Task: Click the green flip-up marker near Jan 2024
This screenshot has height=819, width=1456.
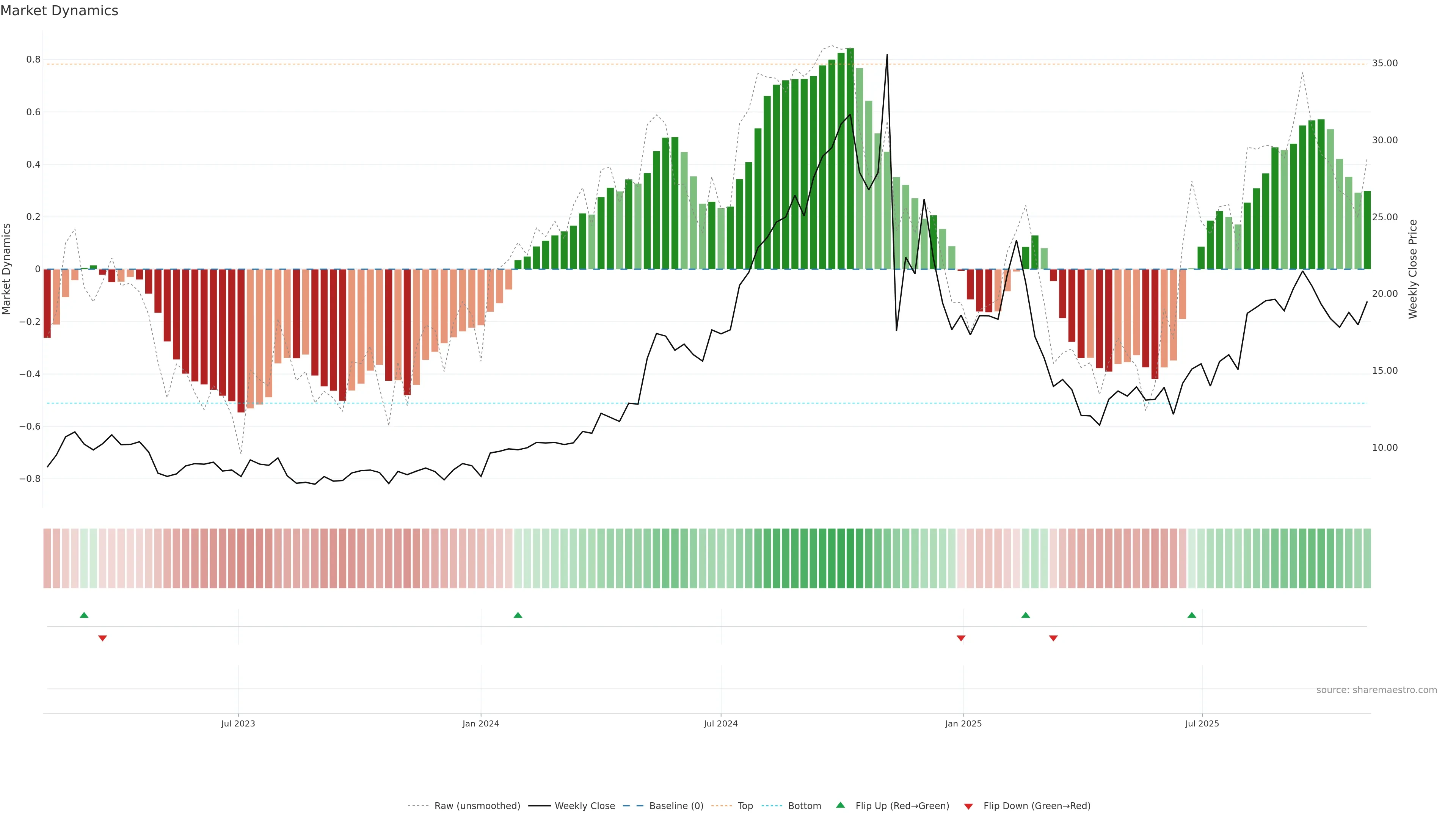Action: tap(518, 615)
